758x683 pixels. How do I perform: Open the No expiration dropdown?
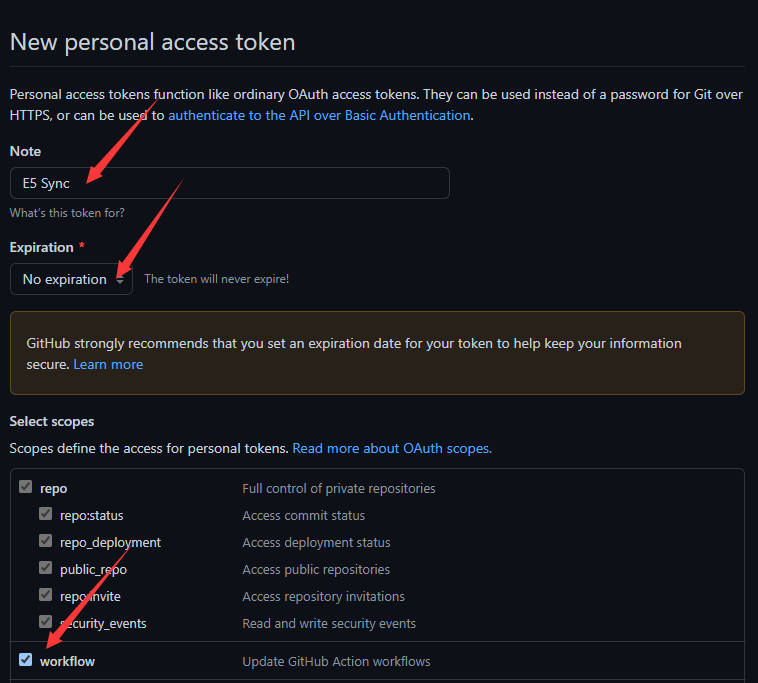(71, 279)
